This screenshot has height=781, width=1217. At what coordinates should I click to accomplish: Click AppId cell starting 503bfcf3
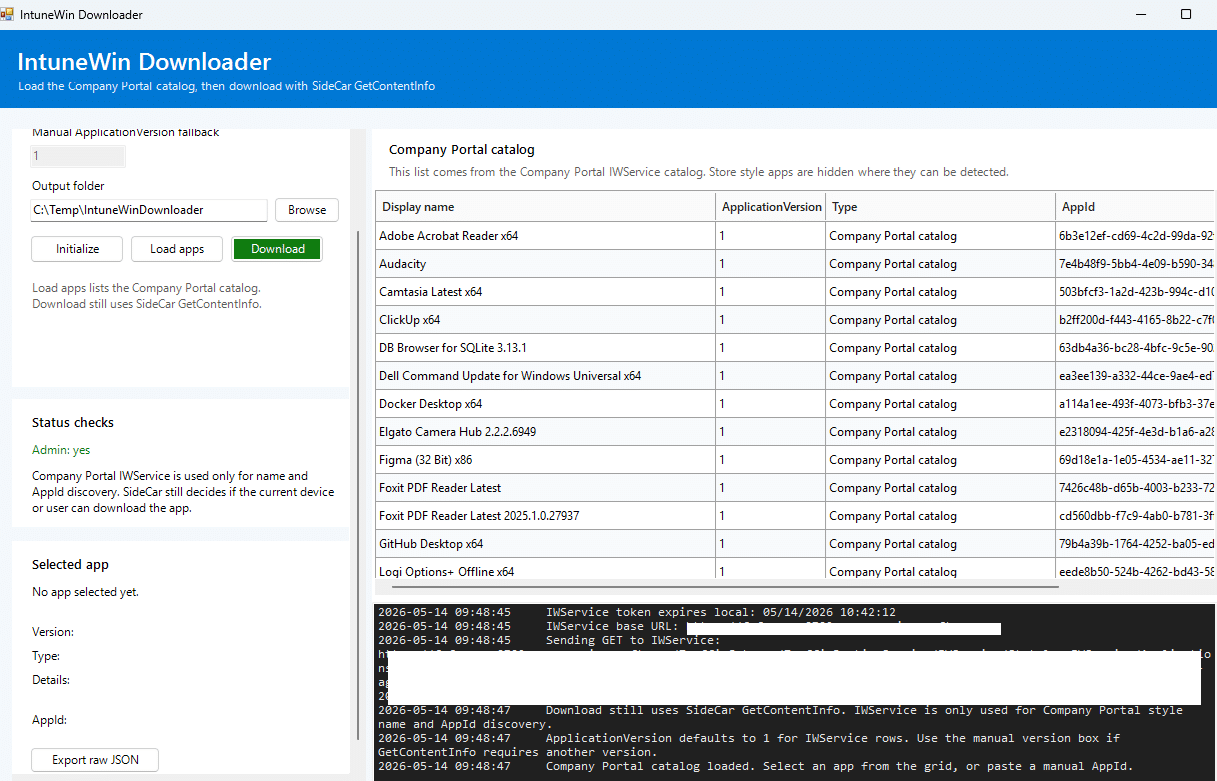click(x=1136, y=292)
